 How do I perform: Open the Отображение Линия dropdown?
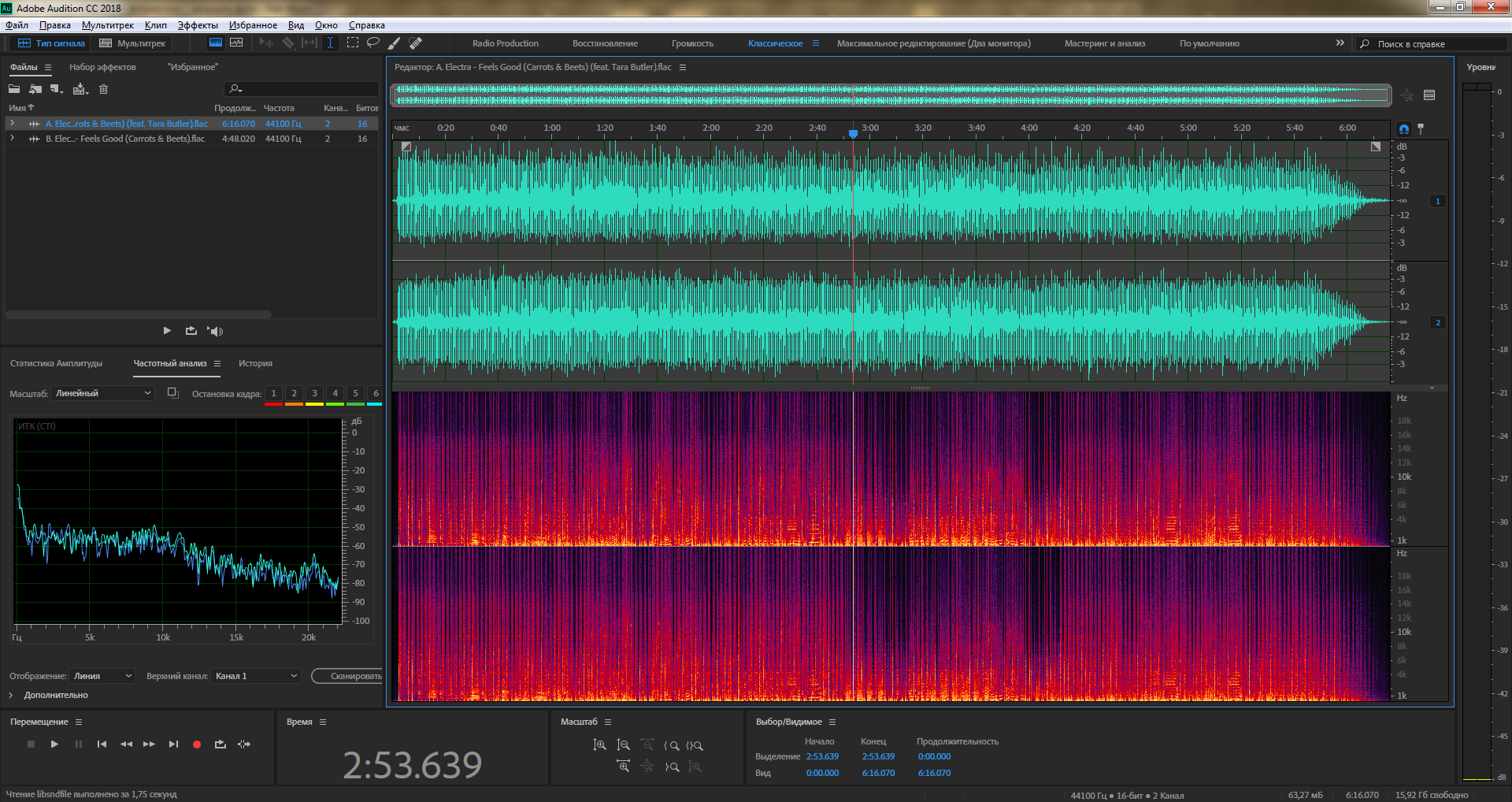(103, 676)
